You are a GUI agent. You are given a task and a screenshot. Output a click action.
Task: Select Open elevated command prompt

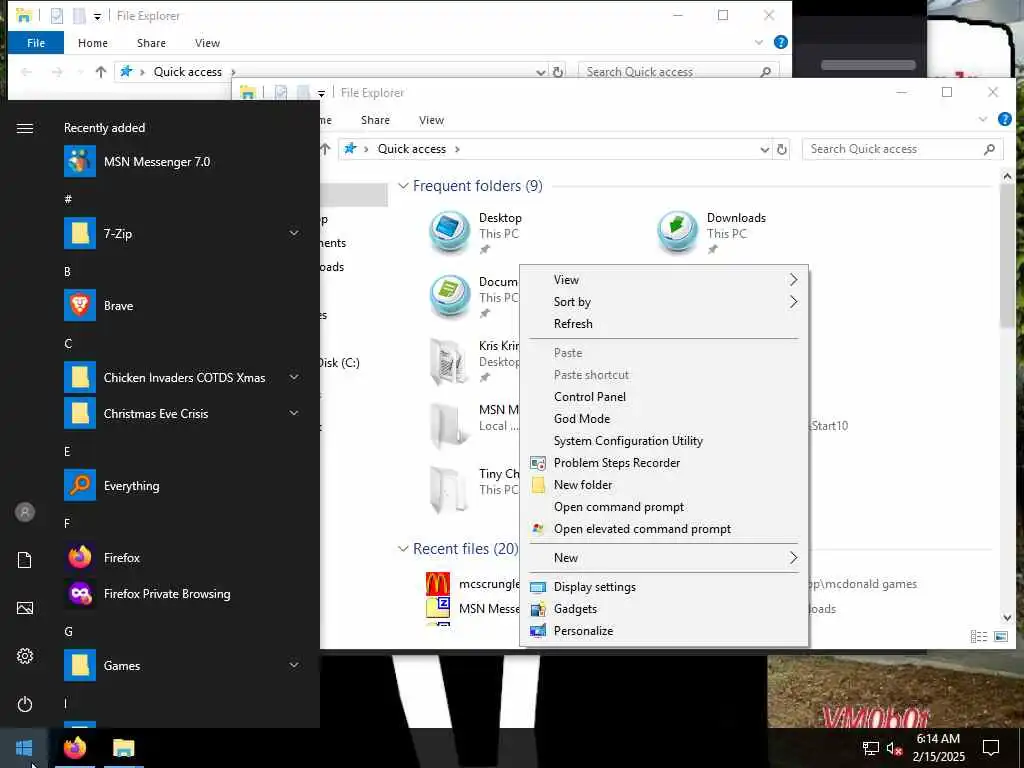tap(664, 529)
